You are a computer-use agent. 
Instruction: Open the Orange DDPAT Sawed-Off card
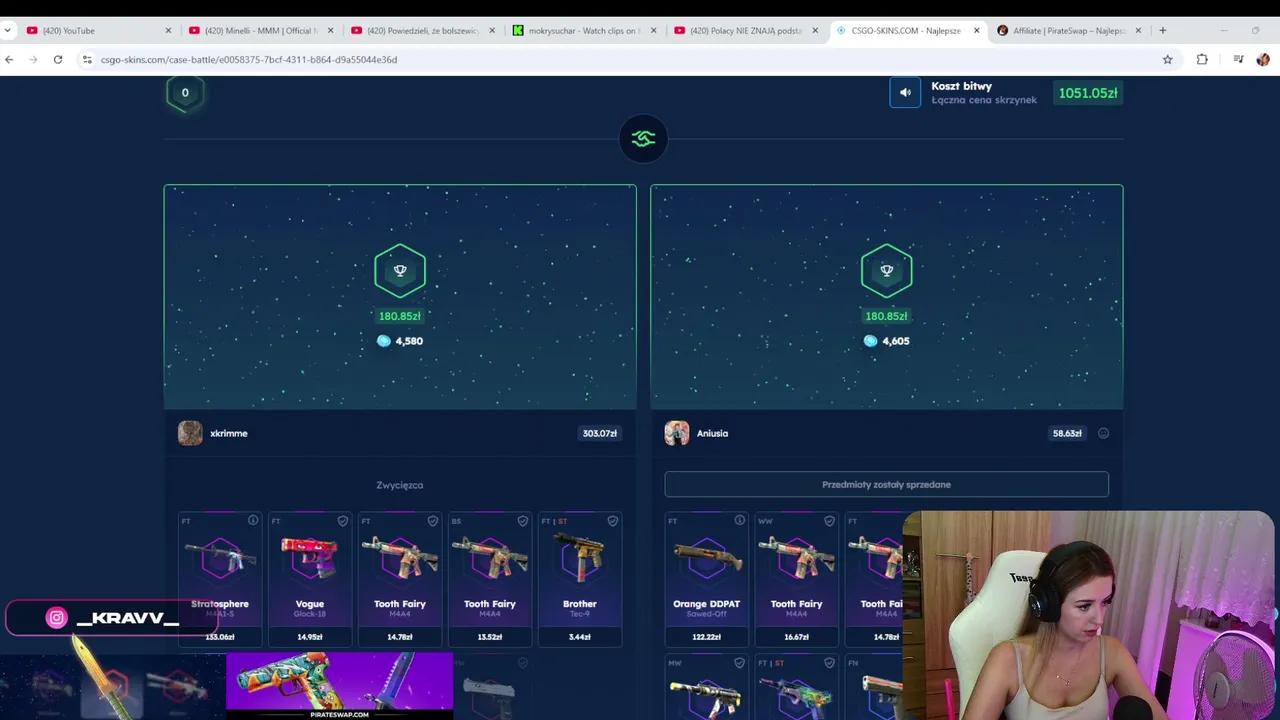(706, 579)
